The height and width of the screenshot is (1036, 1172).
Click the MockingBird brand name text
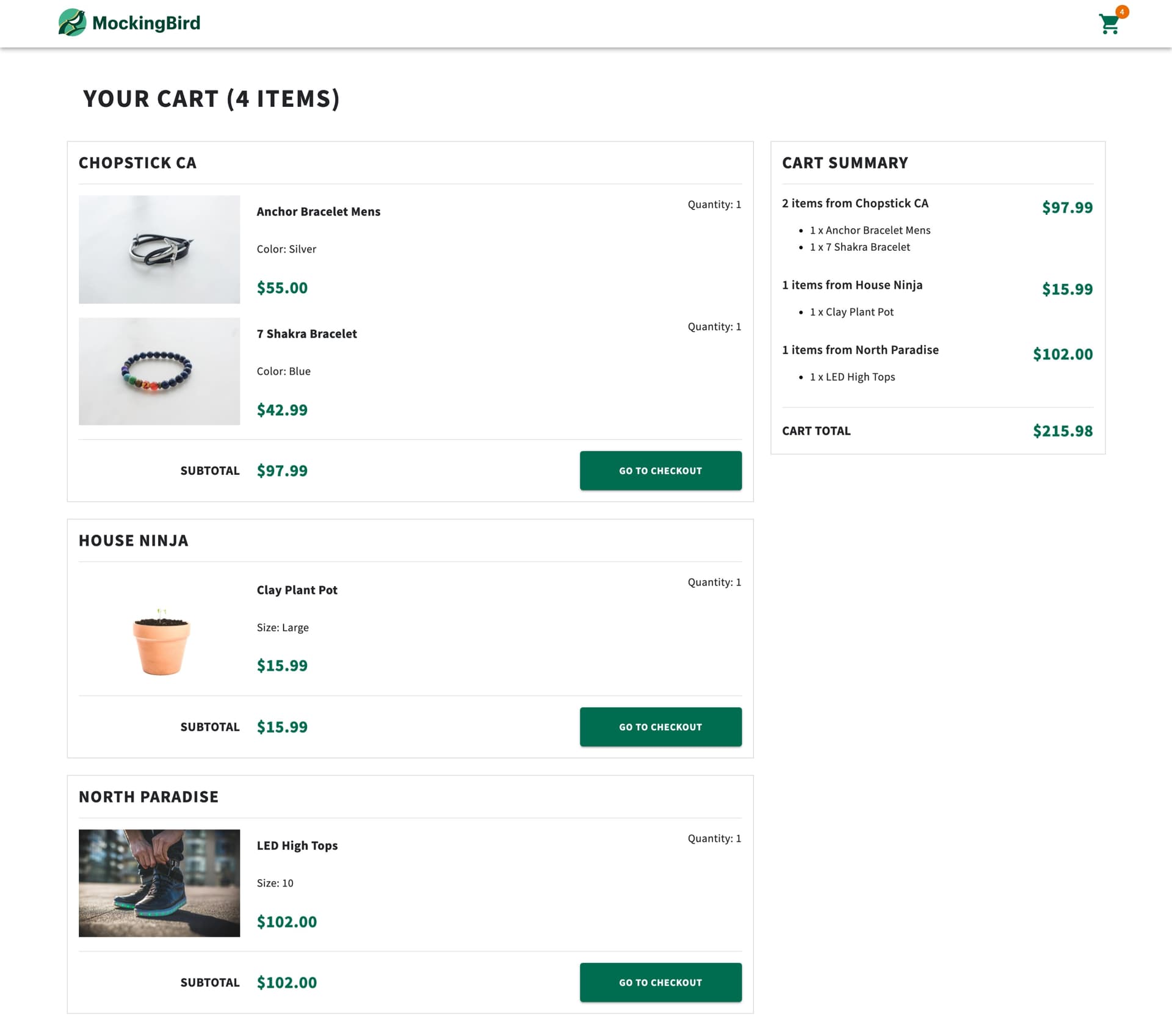(146, 23)
